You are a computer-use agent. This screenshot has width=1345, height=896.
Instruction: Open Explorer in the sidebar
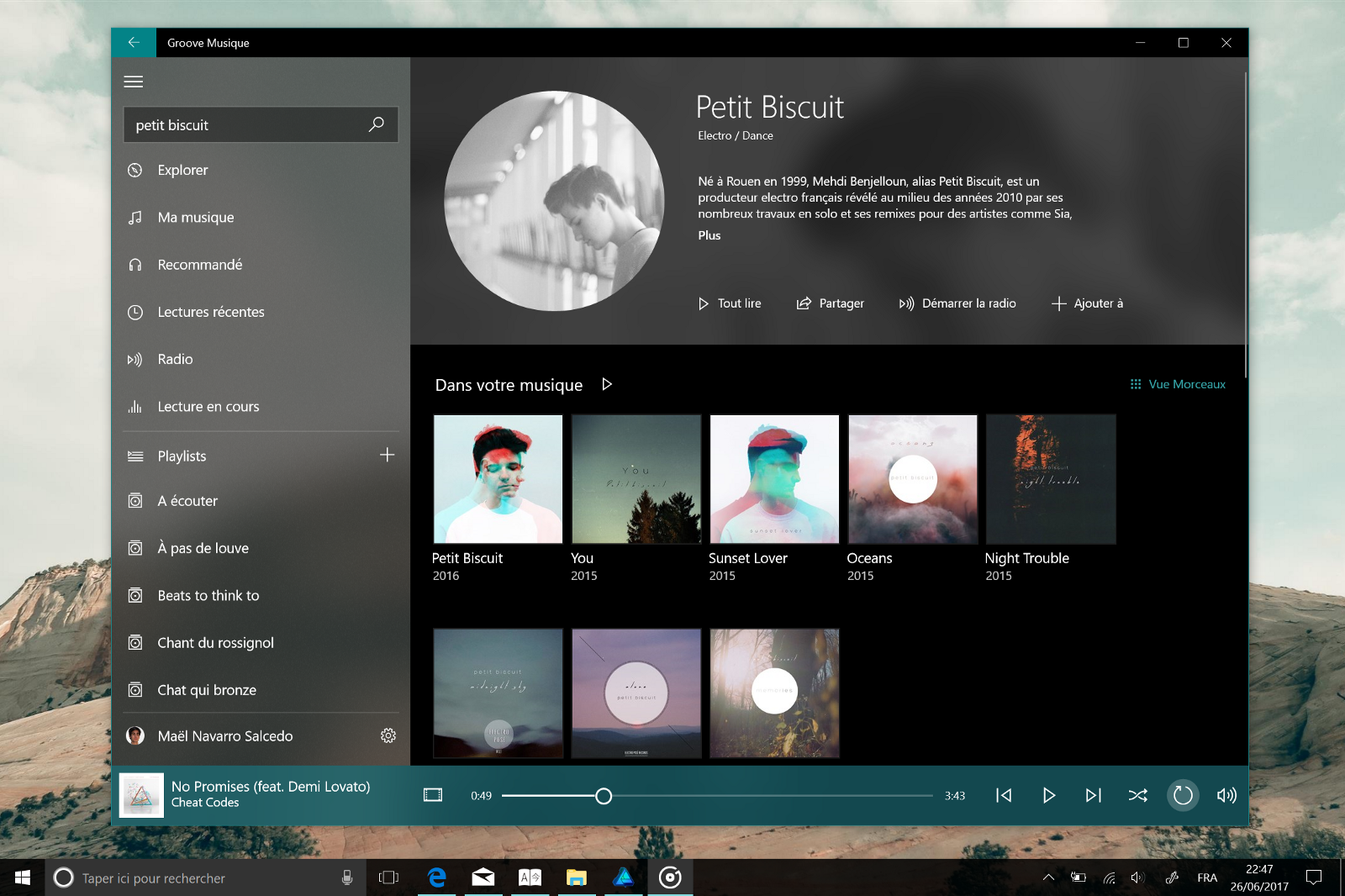261,170
